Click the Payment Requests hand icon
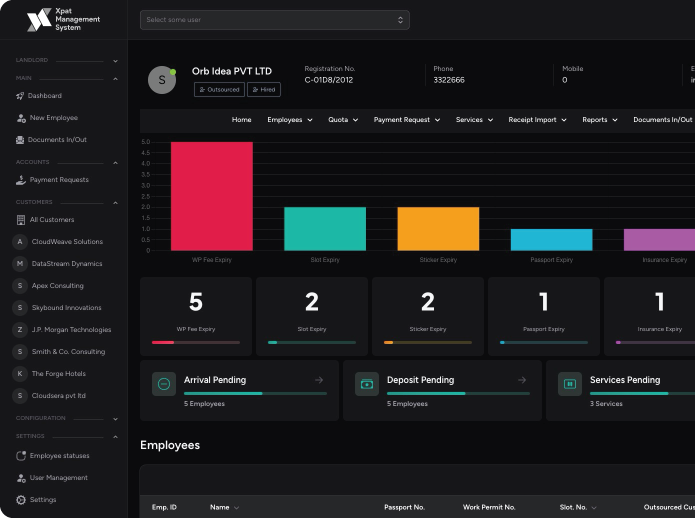 point(21,180)
